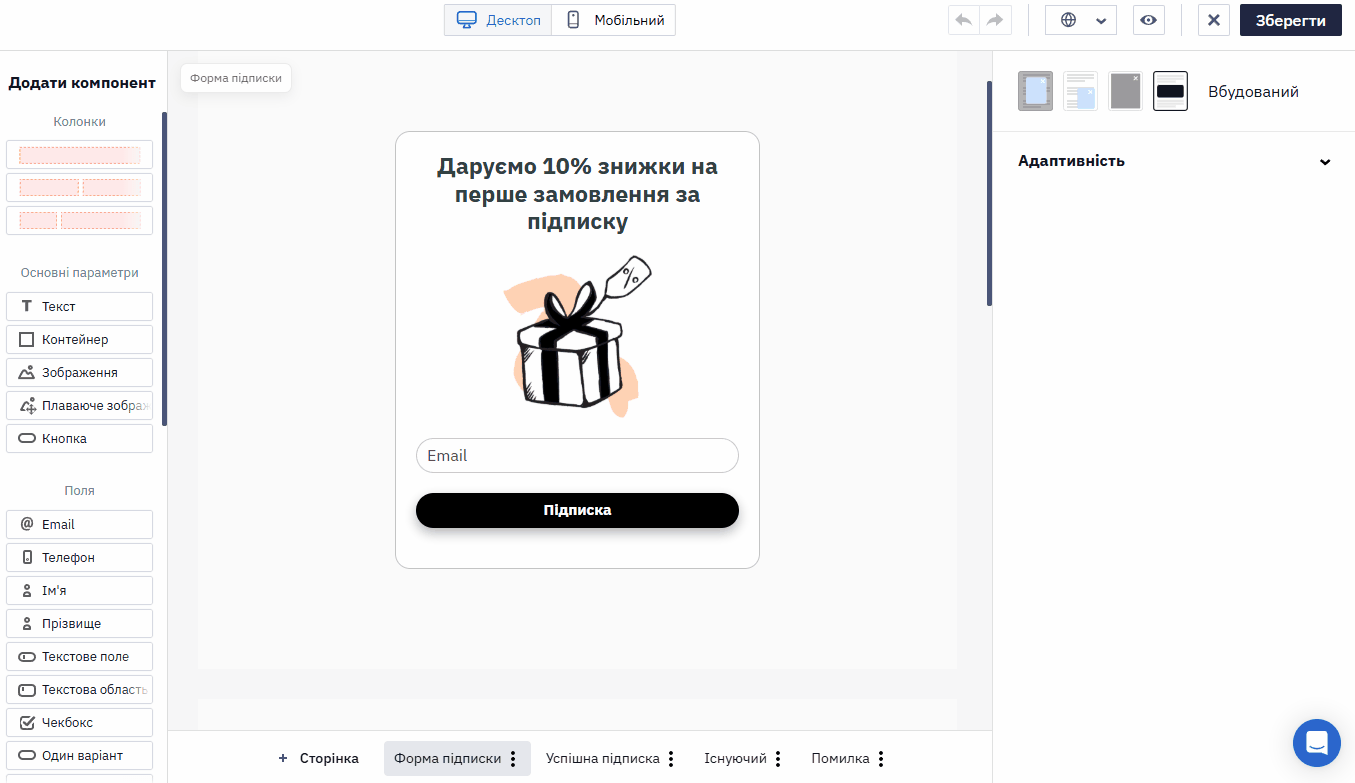The height and width of the screenshot is (783, 1355).
Task: Select the Форма підписки page tab
Action: pos(448,759)
